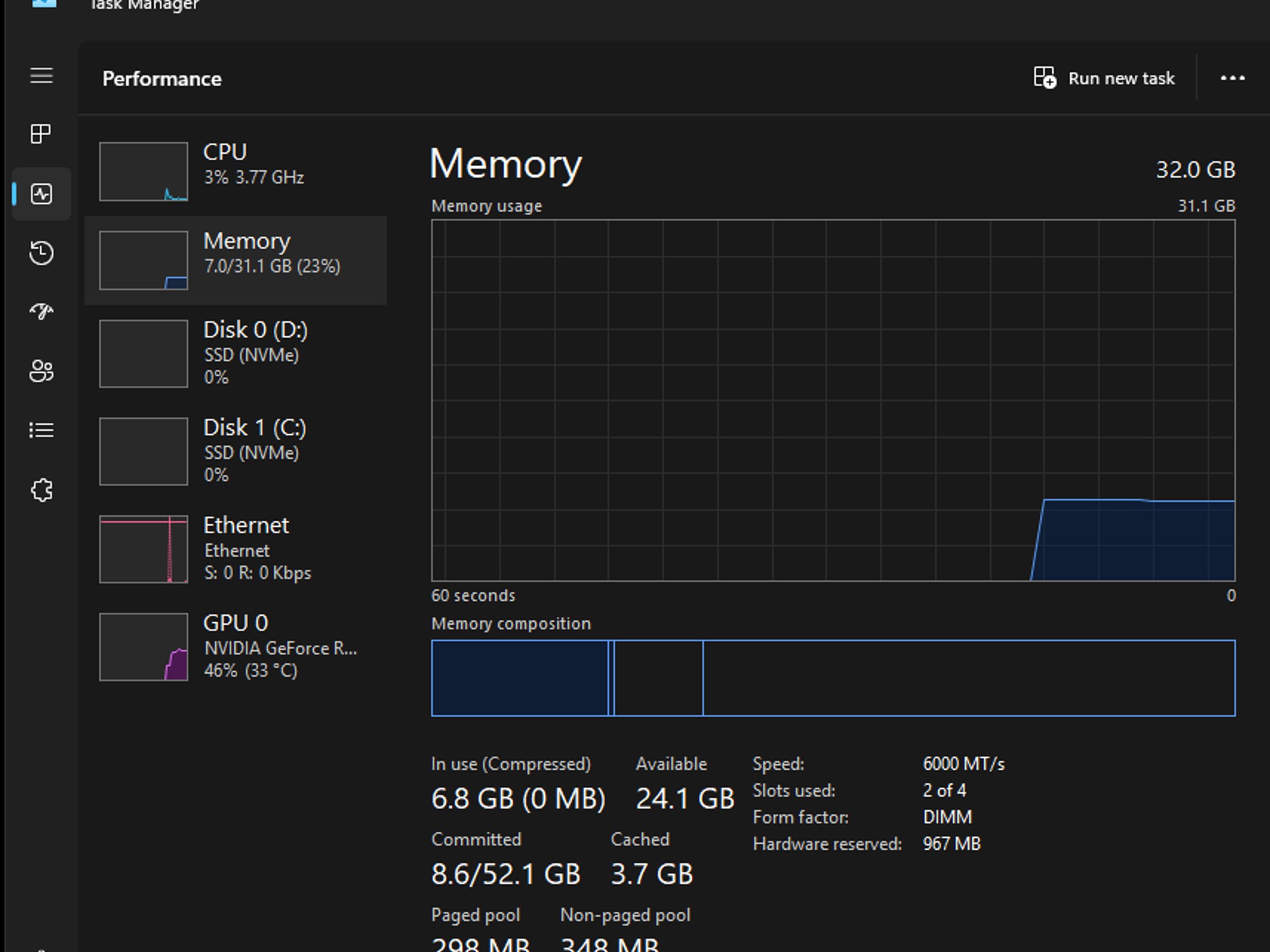1270x952 pixels.
Task: Select the GPU 0 entry
Action: [236, 646]
